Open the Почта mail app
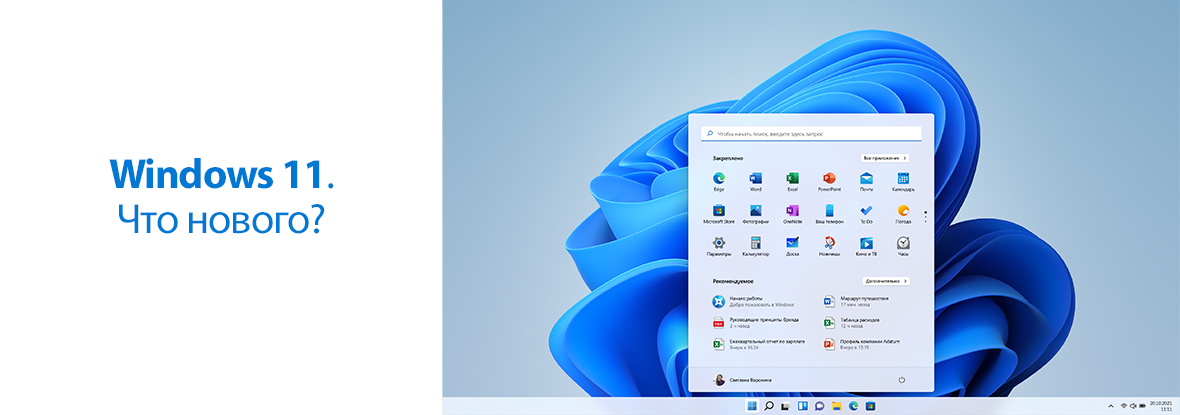 866,181
